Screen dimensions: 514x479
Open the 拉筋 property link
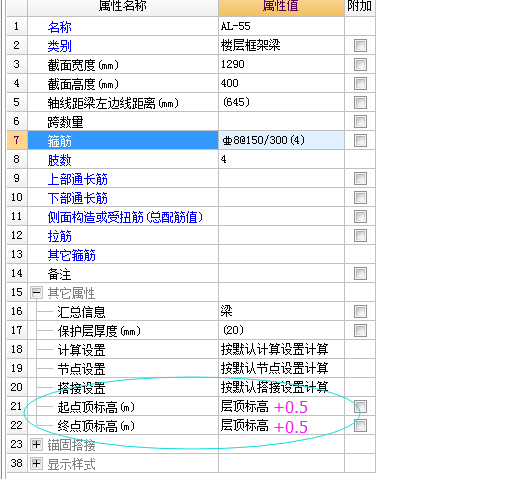click(60, 236)
